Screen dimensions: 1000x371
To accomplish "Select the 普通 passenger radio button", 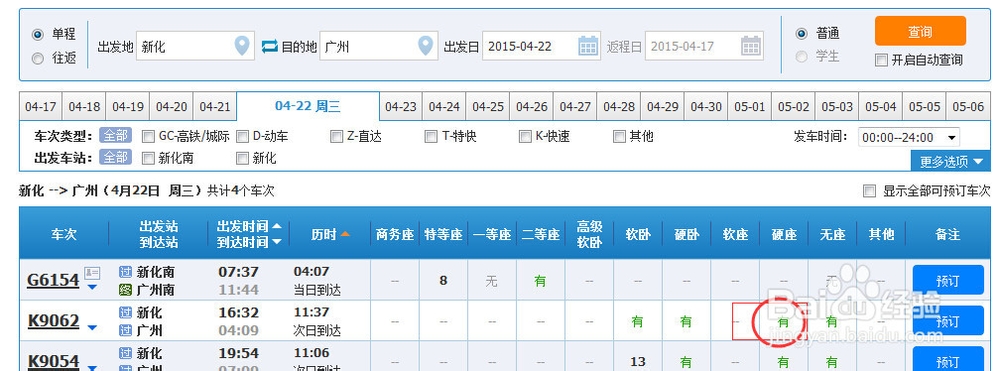I will pyautogui.click(x=802, y=33).
